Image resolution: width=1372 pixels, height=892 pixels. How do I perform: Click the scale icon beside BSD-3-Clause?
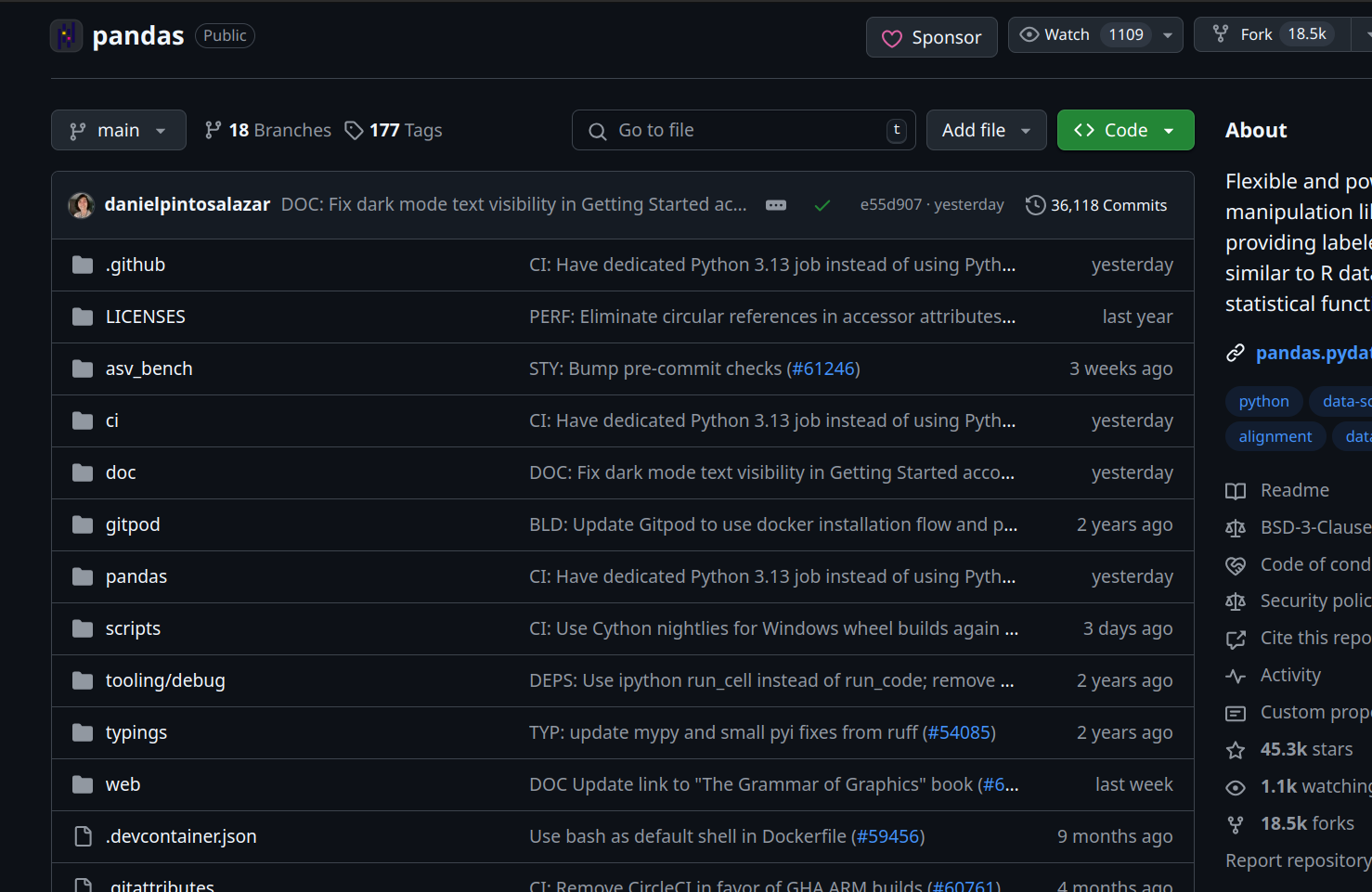[1236, 528]
